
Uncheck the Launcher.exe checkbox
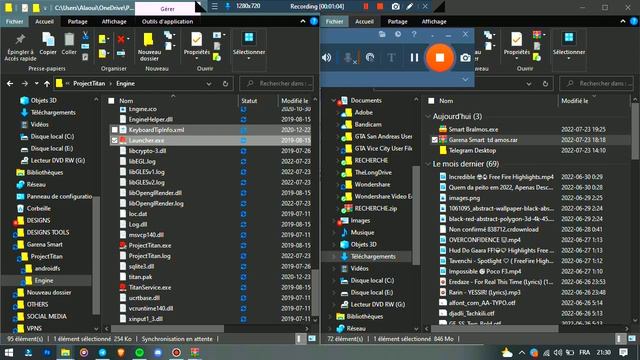tap(114, 140)
